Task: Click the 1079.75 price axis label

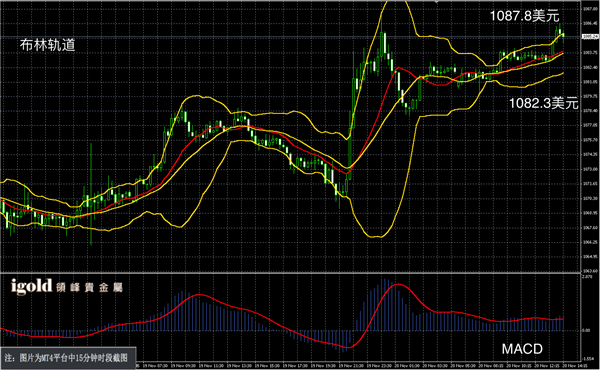Action: [590, 96]
